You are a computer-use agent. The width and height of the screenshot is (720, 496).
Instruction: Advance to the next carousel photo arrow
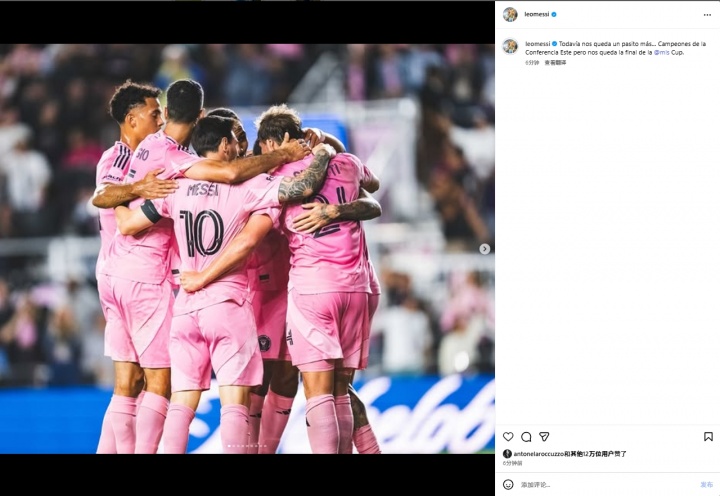[x=484, y=249]
